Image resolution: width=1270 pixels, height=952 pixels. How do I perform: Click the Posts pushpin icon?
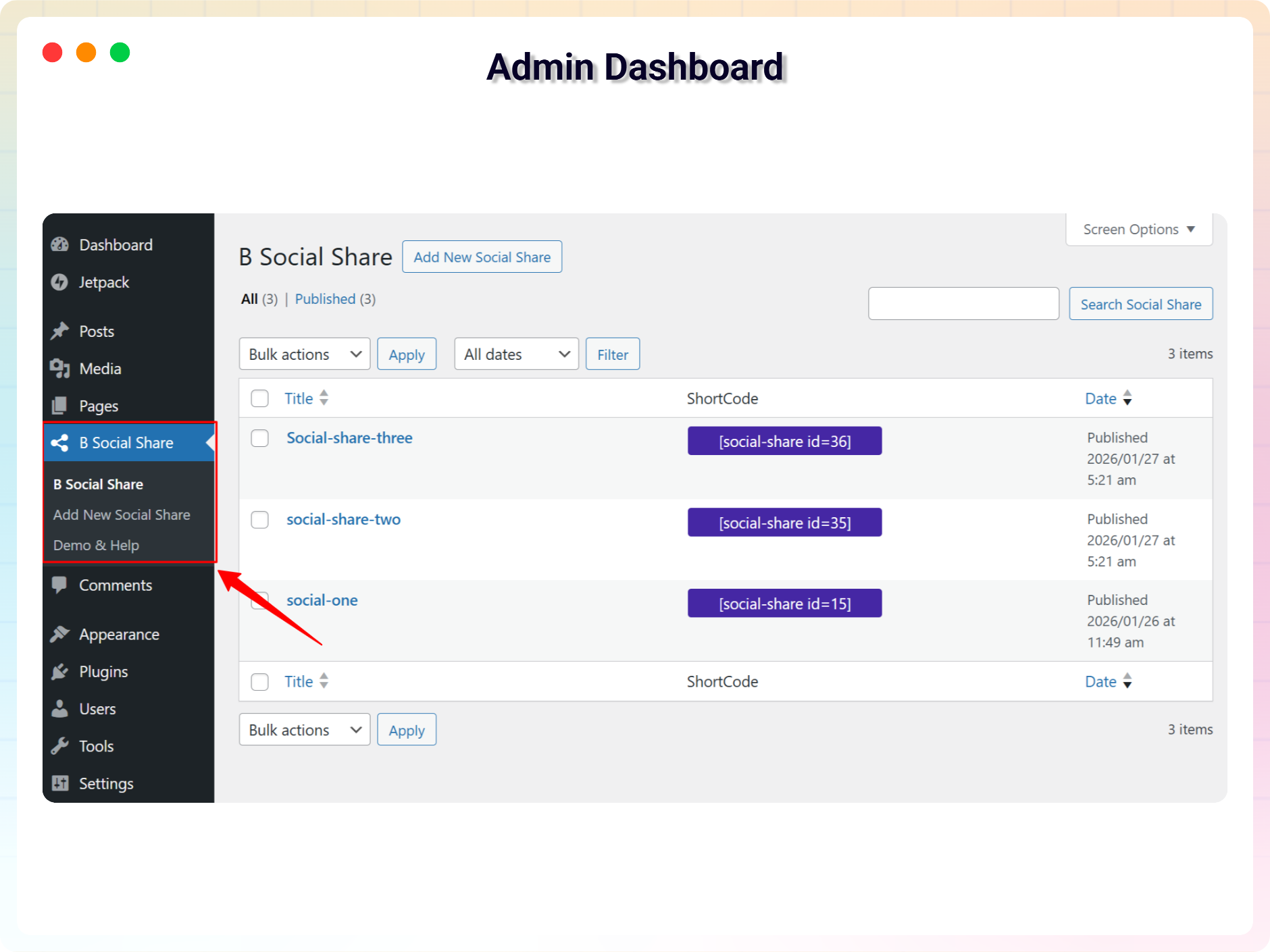point(60,331)
